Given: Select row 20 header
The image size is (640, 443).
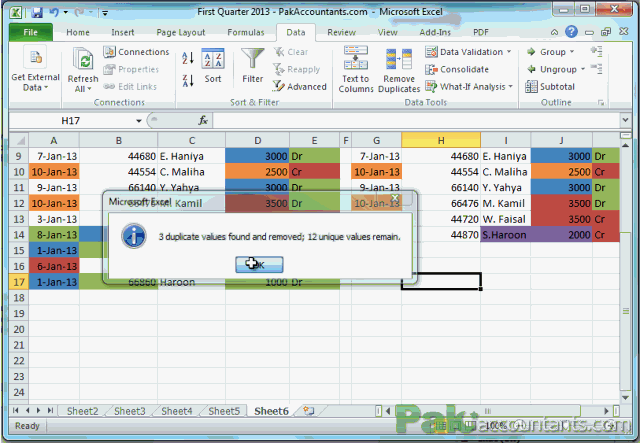Looking at the screenshot, I should 19,329.
